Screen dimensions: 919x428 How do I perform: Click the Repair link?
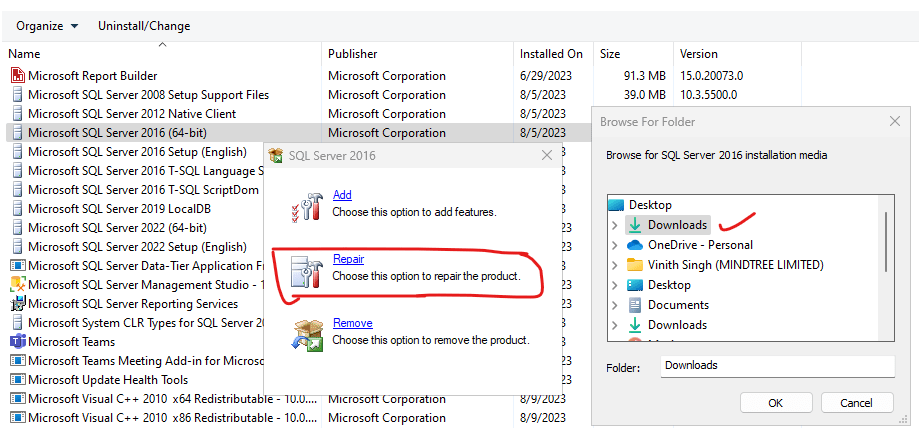coord(348,259)
